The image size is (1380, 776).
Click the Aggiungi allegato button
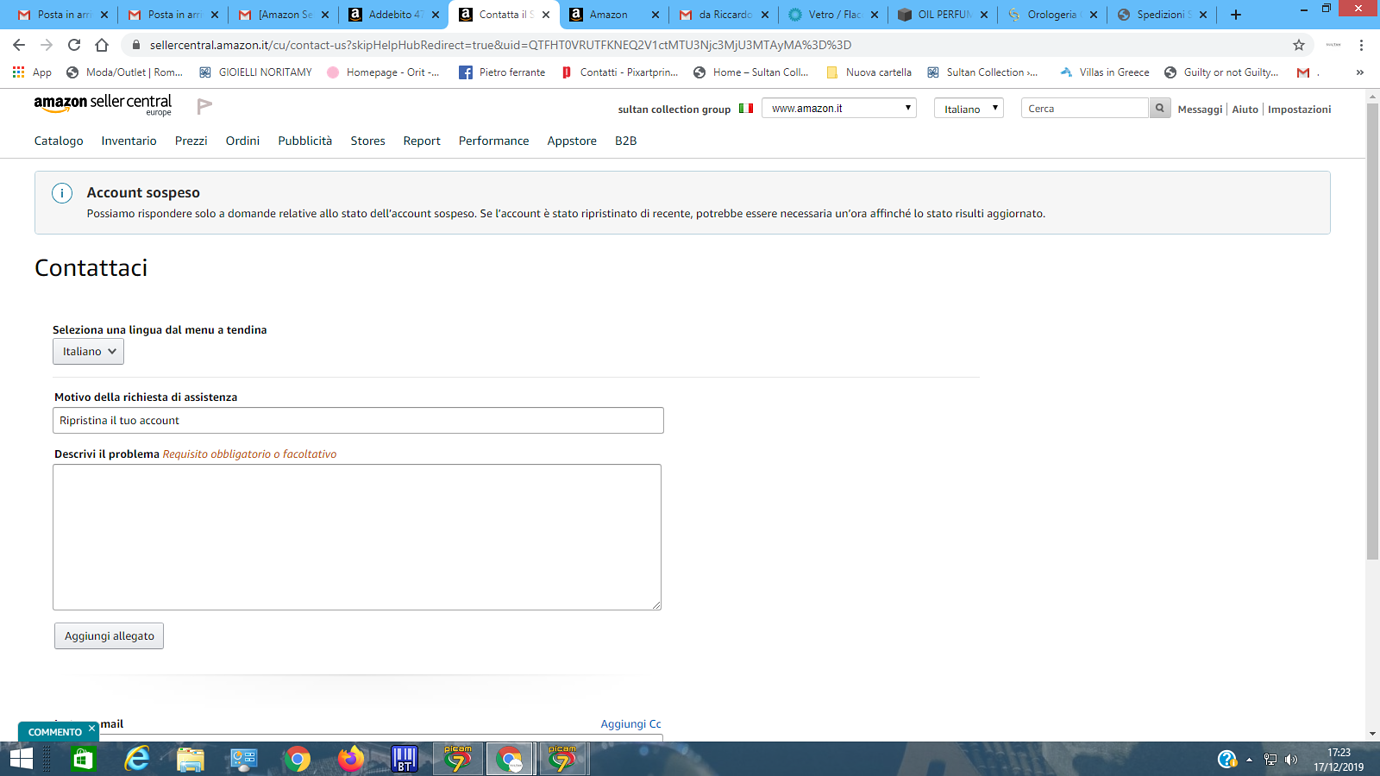(x=109, y=636)
